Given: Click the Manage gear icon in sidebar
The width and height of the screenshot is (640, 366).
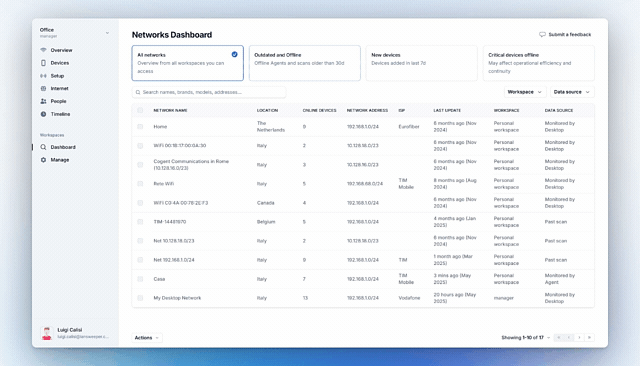Looking at the screenshot, I should coord(43,160).
